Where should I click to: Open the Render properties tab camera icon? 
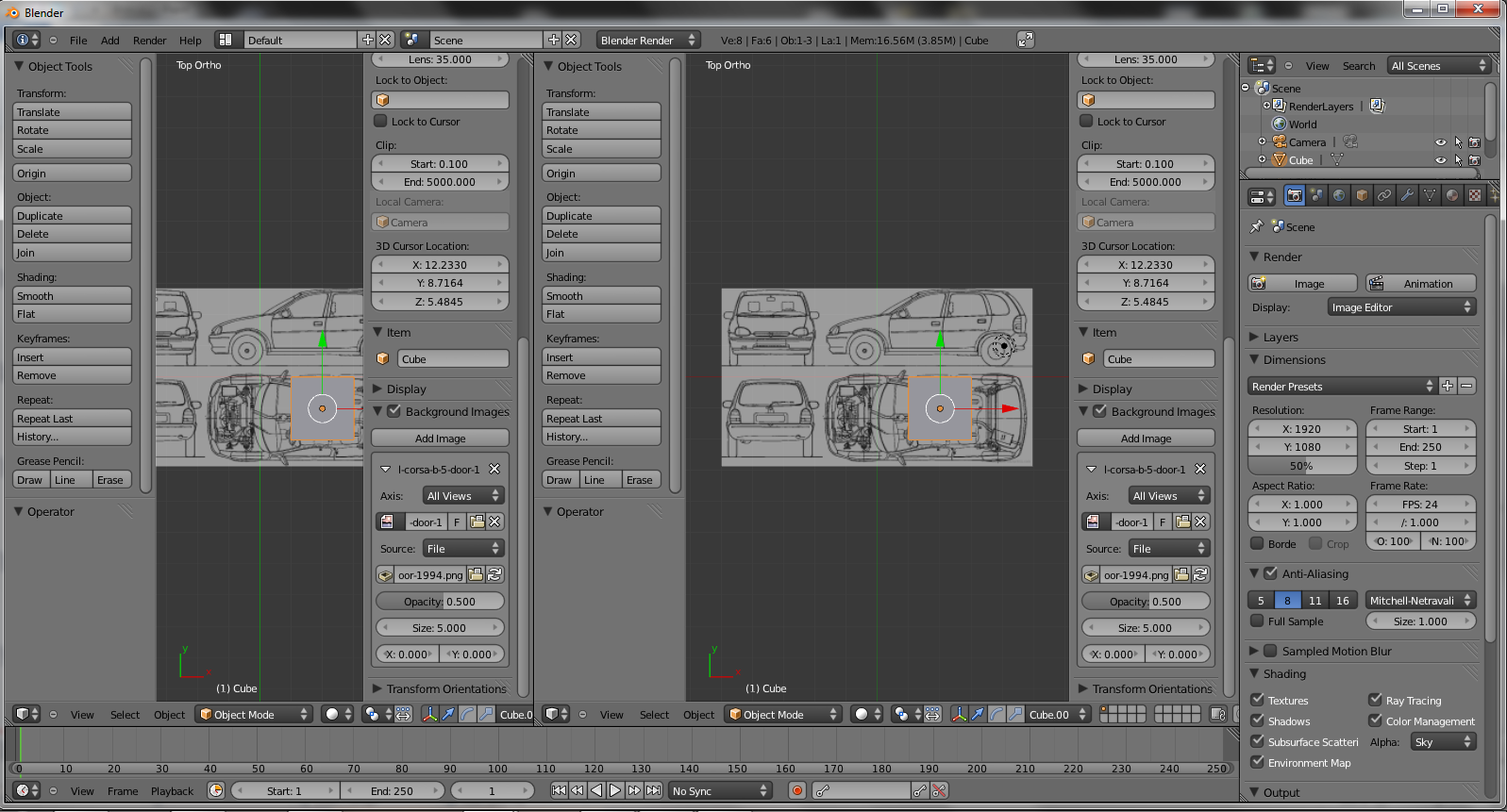1294,195
